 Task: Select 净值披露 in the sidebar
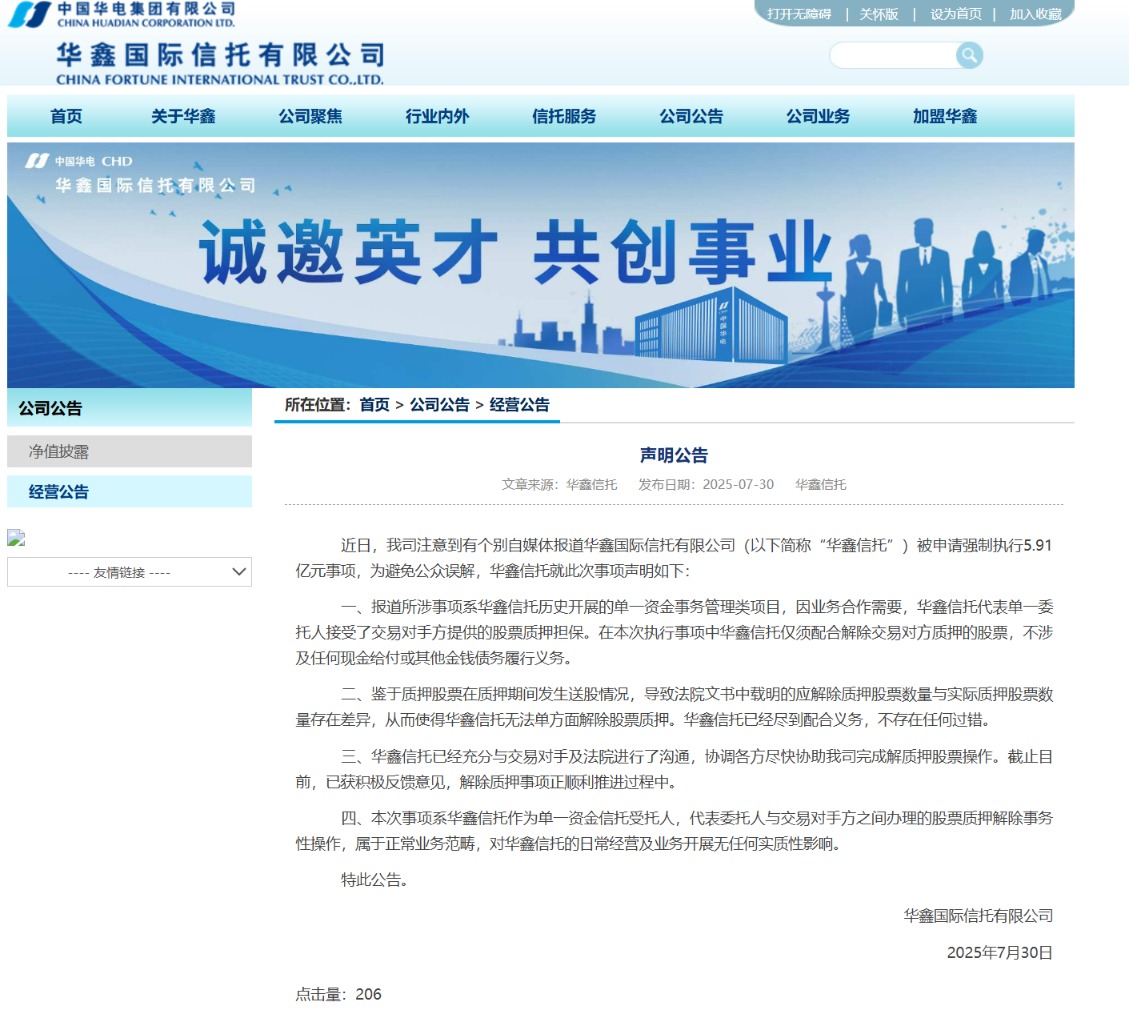point(130,451)
